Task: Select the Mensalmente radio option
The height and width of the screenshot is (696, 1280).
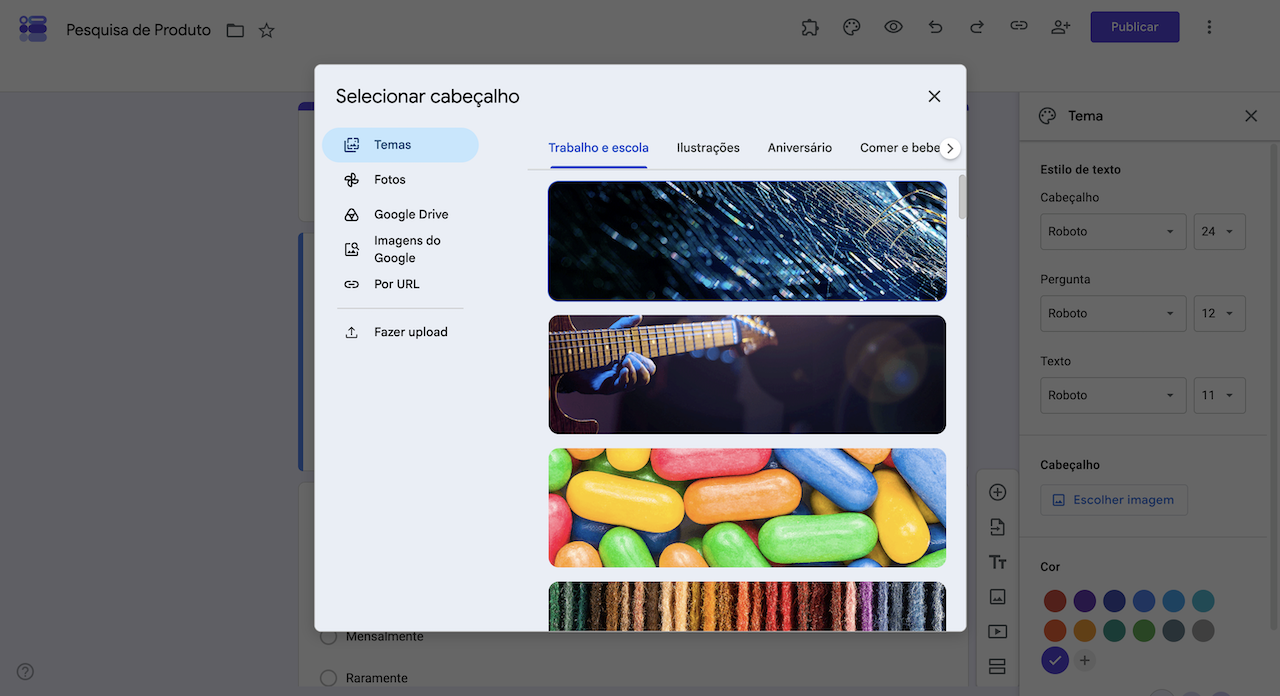Action: point(328,637)
